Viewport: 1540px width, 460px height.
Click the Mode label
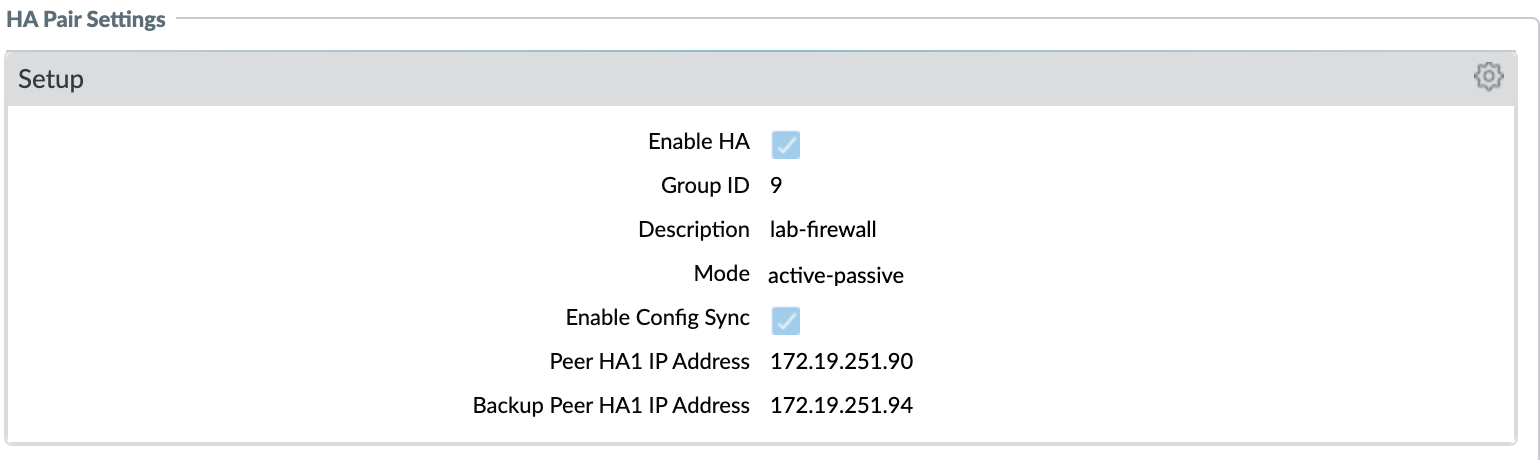coord(721,274)
